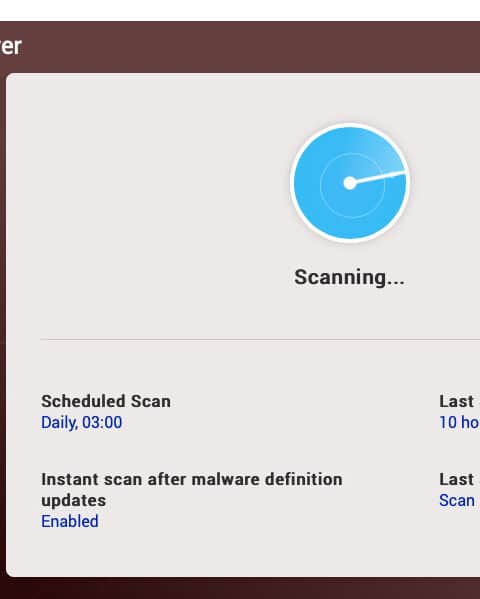This screenshot has width=480, height=599.
Task: Select the "Scanning..." status text
Action: pyautogui.click(x=349, y=277)
